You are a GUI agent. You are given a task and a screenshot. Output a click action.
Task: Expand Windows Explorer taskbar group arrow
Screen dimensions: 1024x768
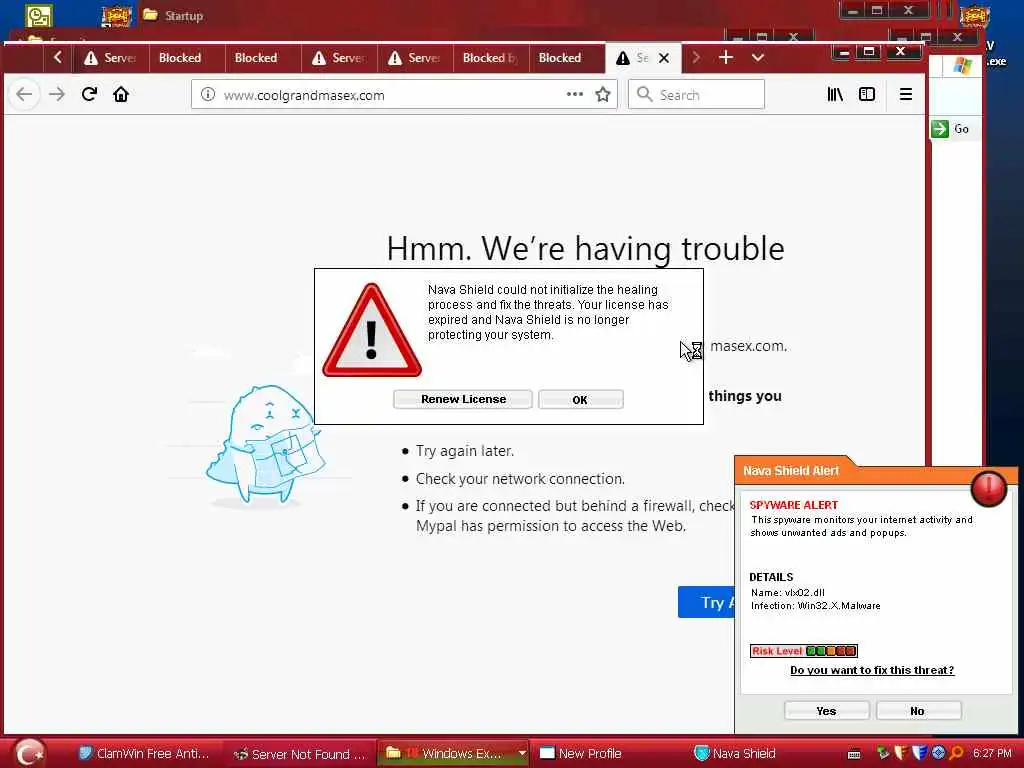pos(521,754)
